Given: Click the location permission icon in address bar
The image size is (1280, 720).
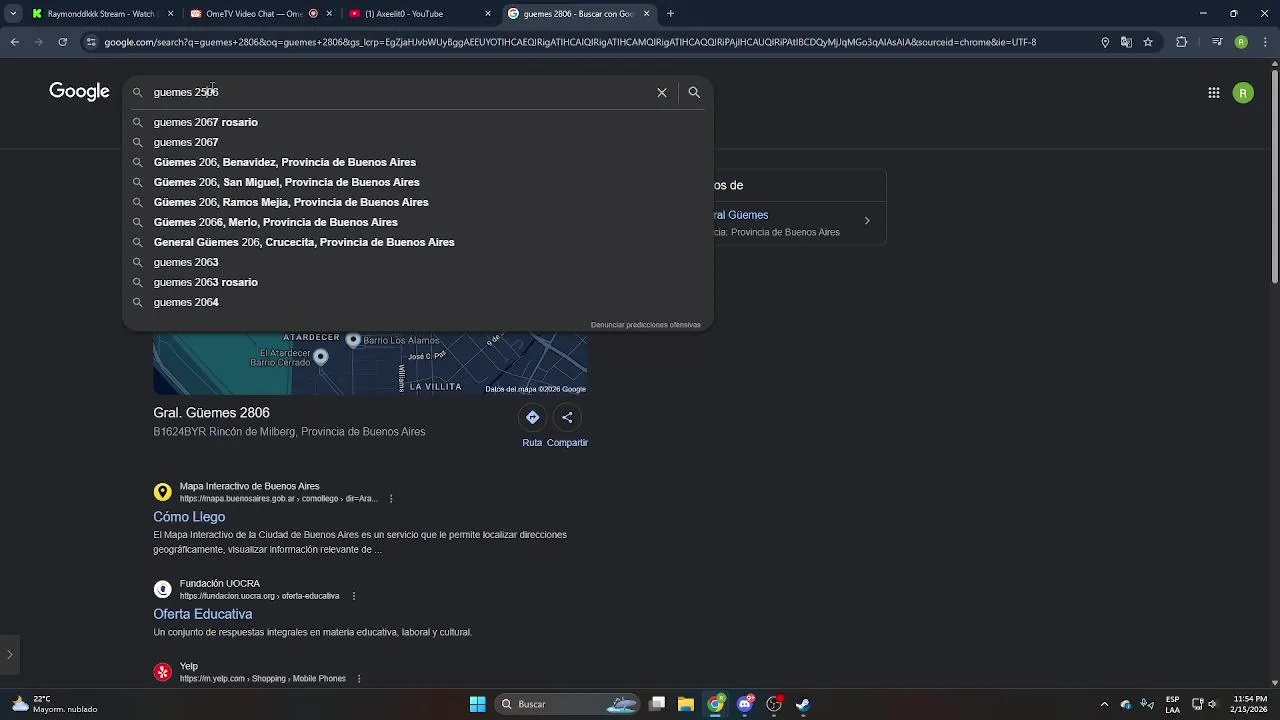Looking at the screenshot, I should pos(1105,42).
